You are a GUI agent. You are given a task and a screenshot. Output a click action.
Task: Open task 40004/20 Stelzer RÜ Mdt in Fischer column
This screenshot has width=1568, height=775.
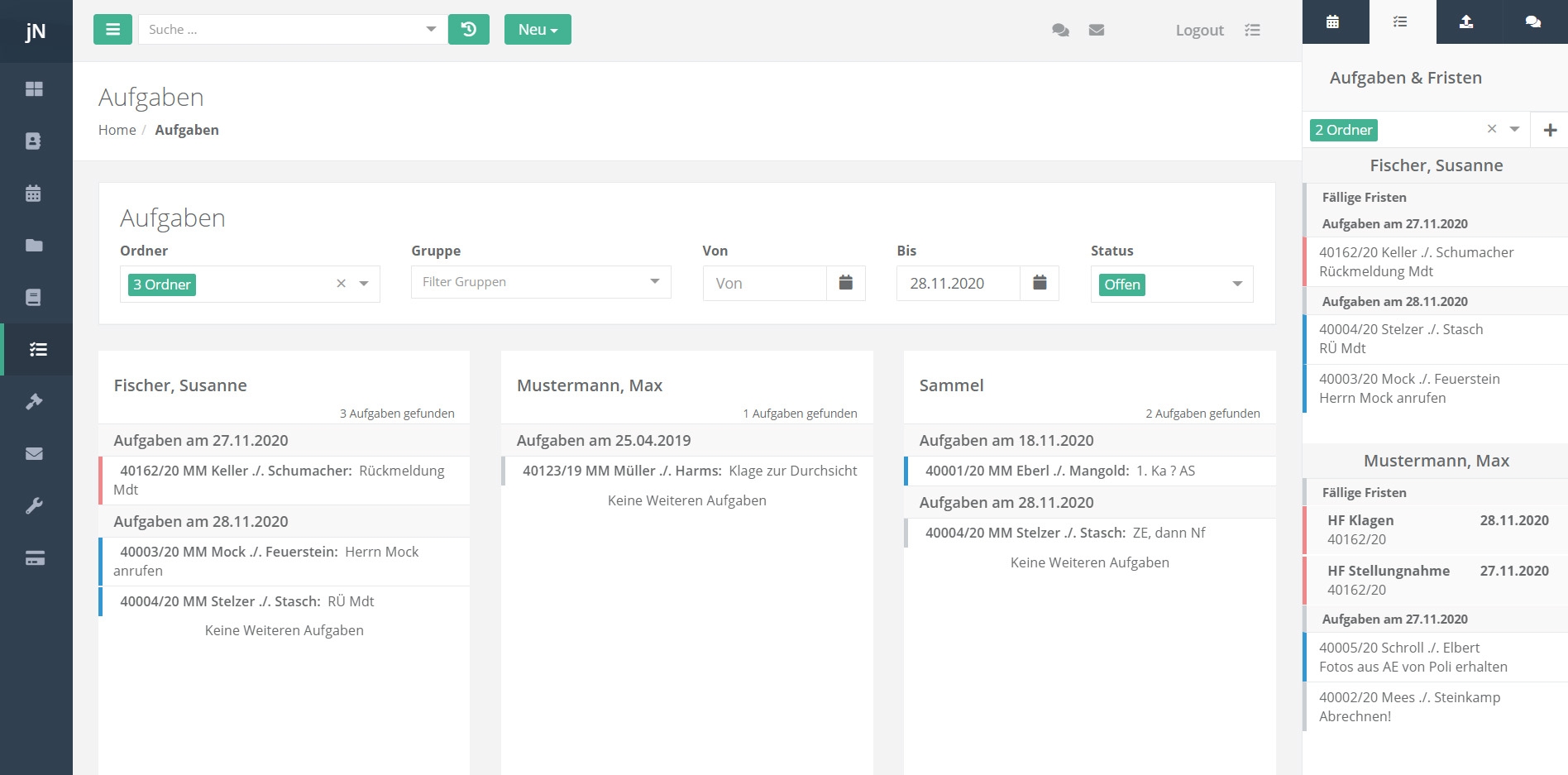click(x=284, y=601)
